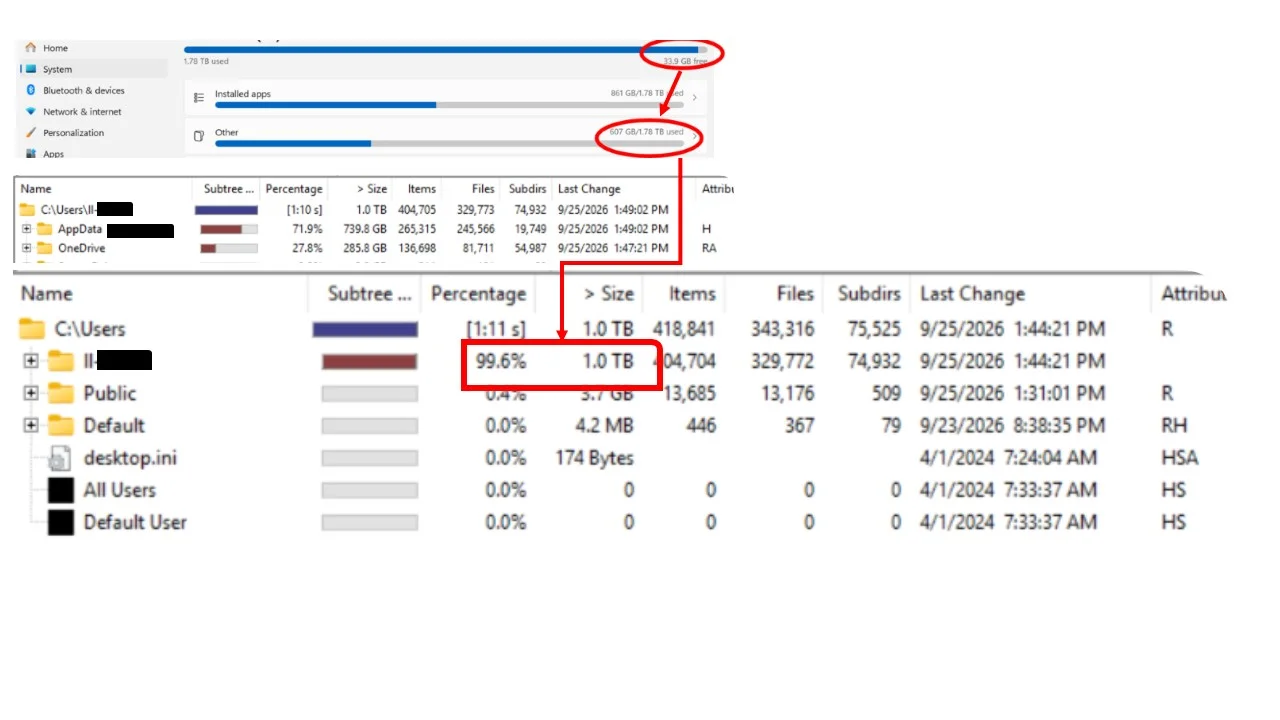This screenshot has height=720, width=1280.
Task: Select the System sidebar icon
Action: pos(31,69)
